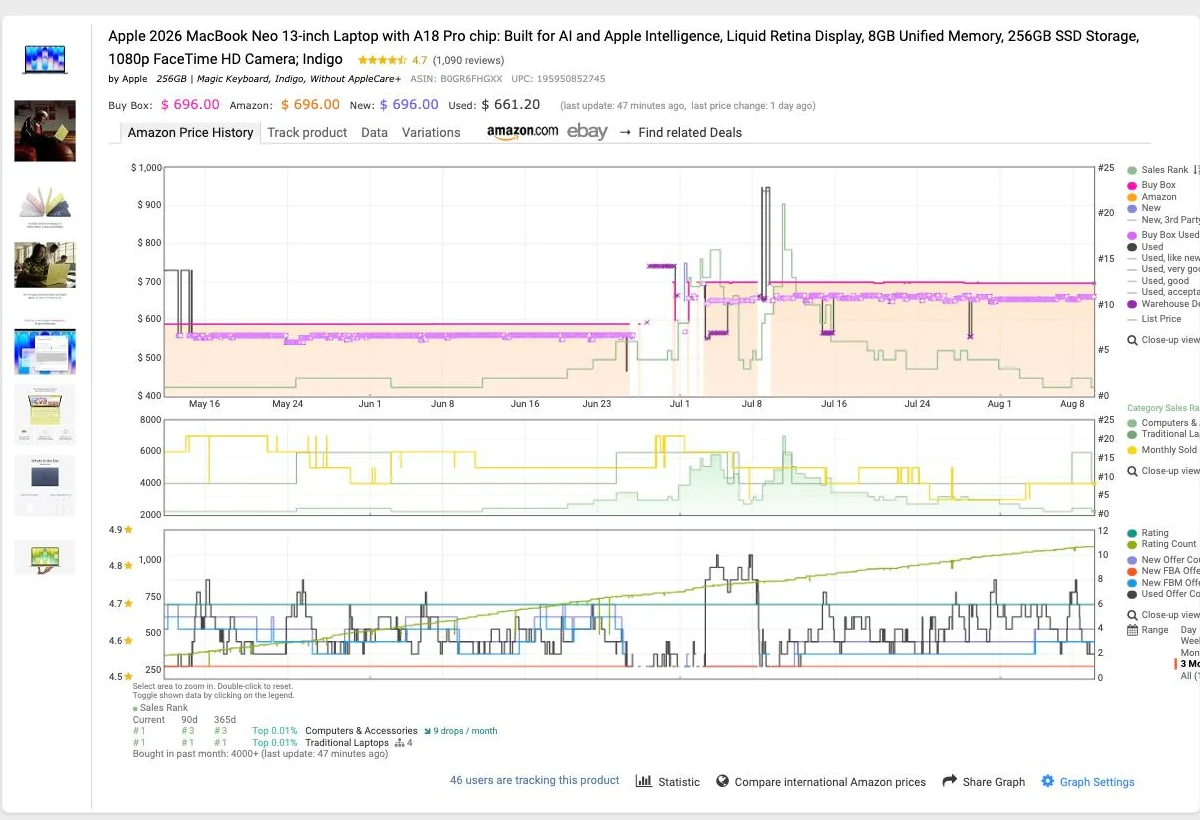Viewport: 1200px width, 820px height.
Task: Toggle Traditional Laptops category rank legend
Action: 1163,434
